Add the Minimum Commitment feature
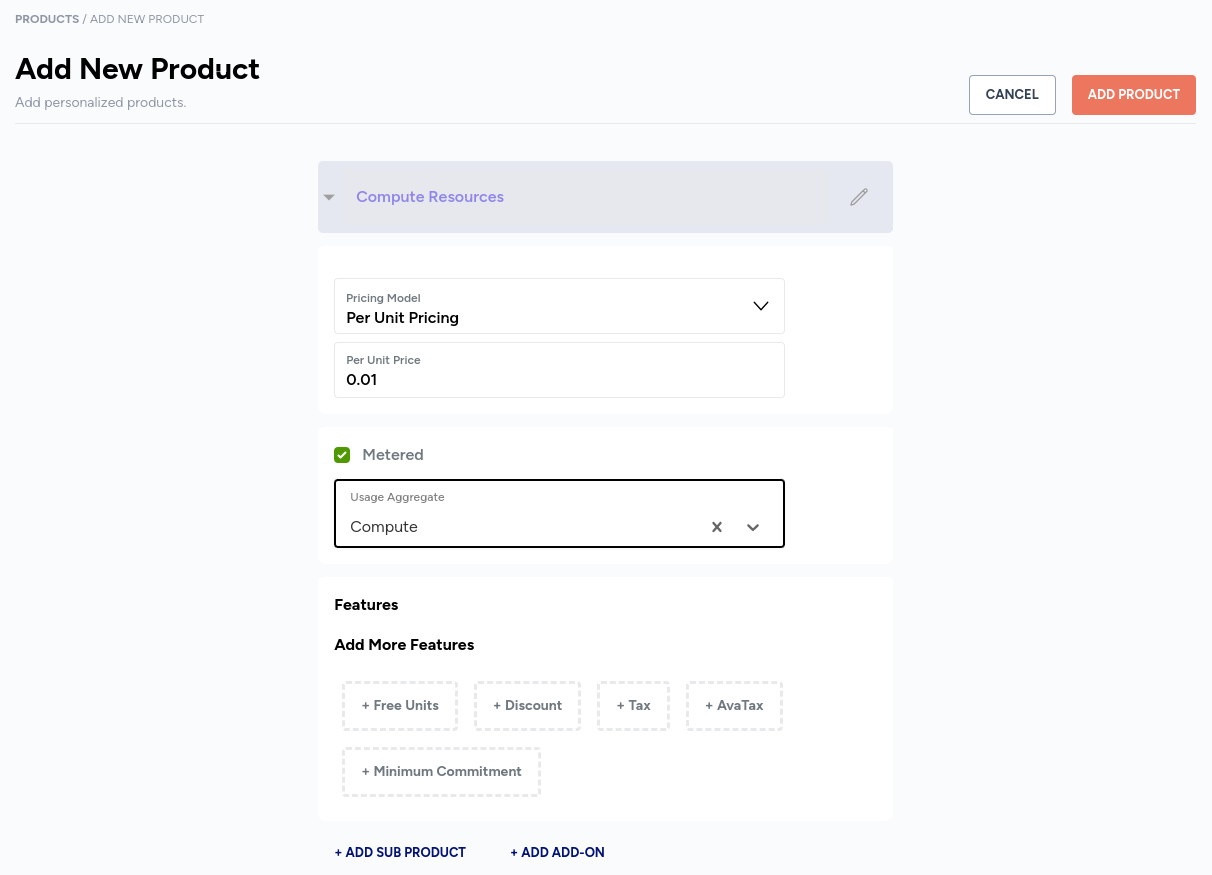Screen dimensions: 1212x875 [x=441, y=772]
